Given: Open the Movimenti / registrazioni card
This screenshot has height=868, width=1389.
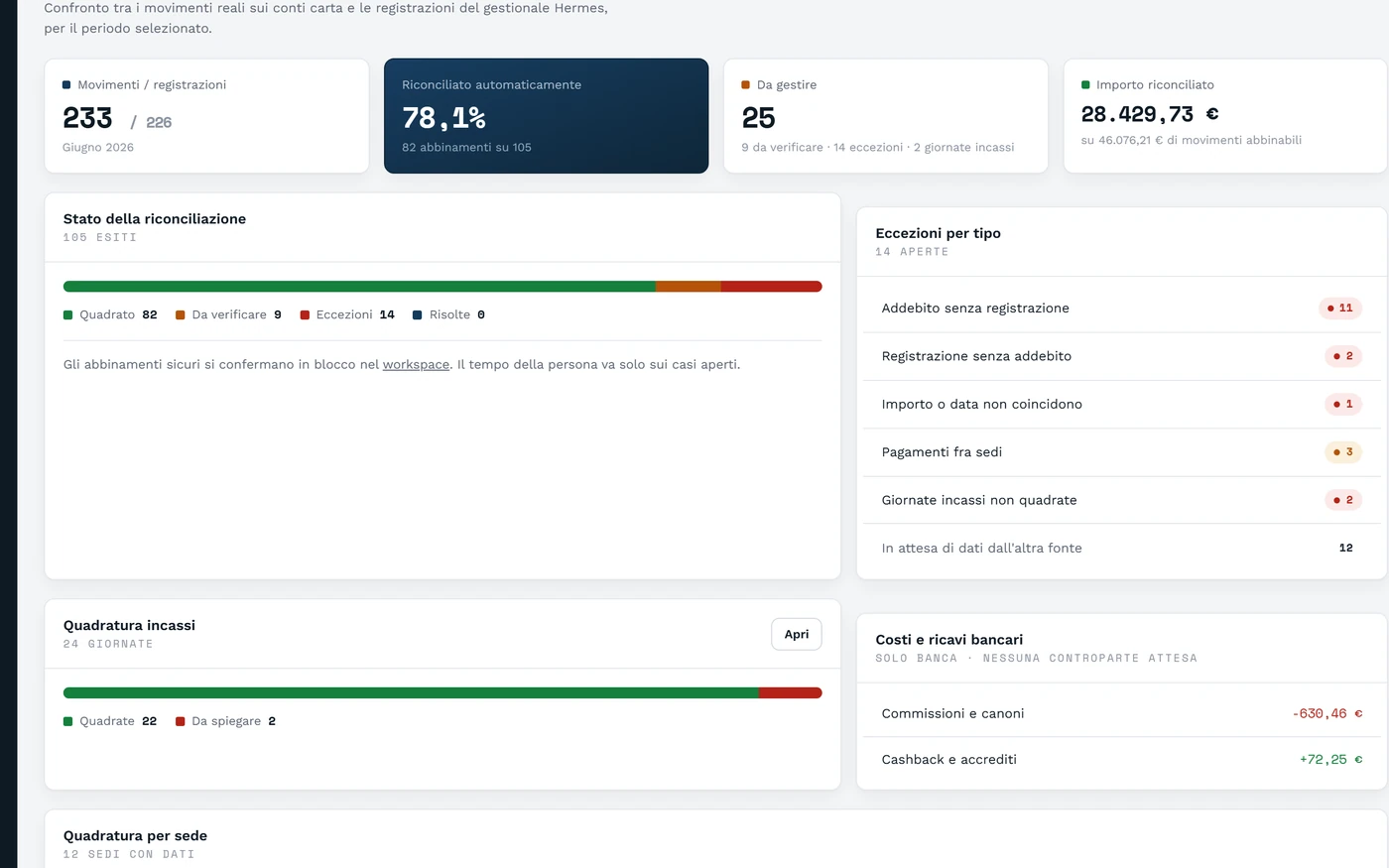Looking at the screenshot, I should [x=206, y=116].
